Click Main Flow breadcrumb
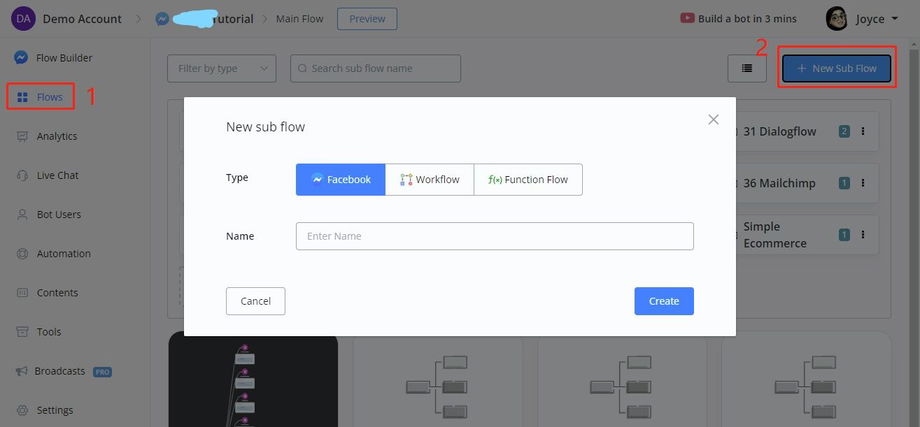The height and width of the screenshot is (427, 920). tap(300, 19)
